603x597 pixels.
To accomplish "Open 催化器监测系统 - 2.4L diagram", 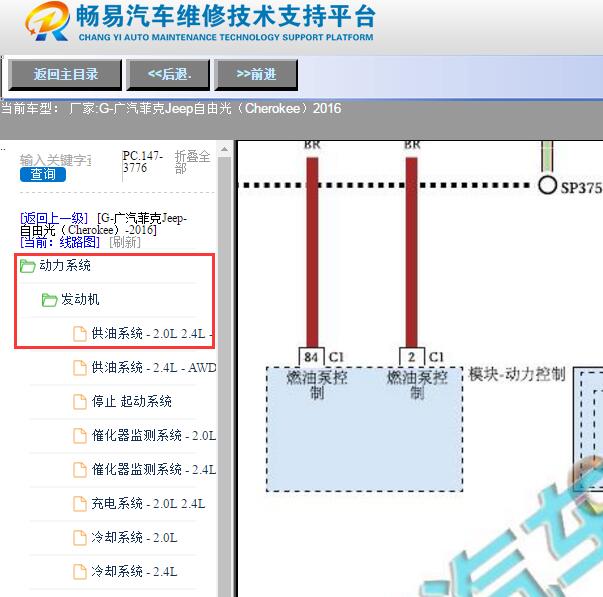I will [154, 469].
